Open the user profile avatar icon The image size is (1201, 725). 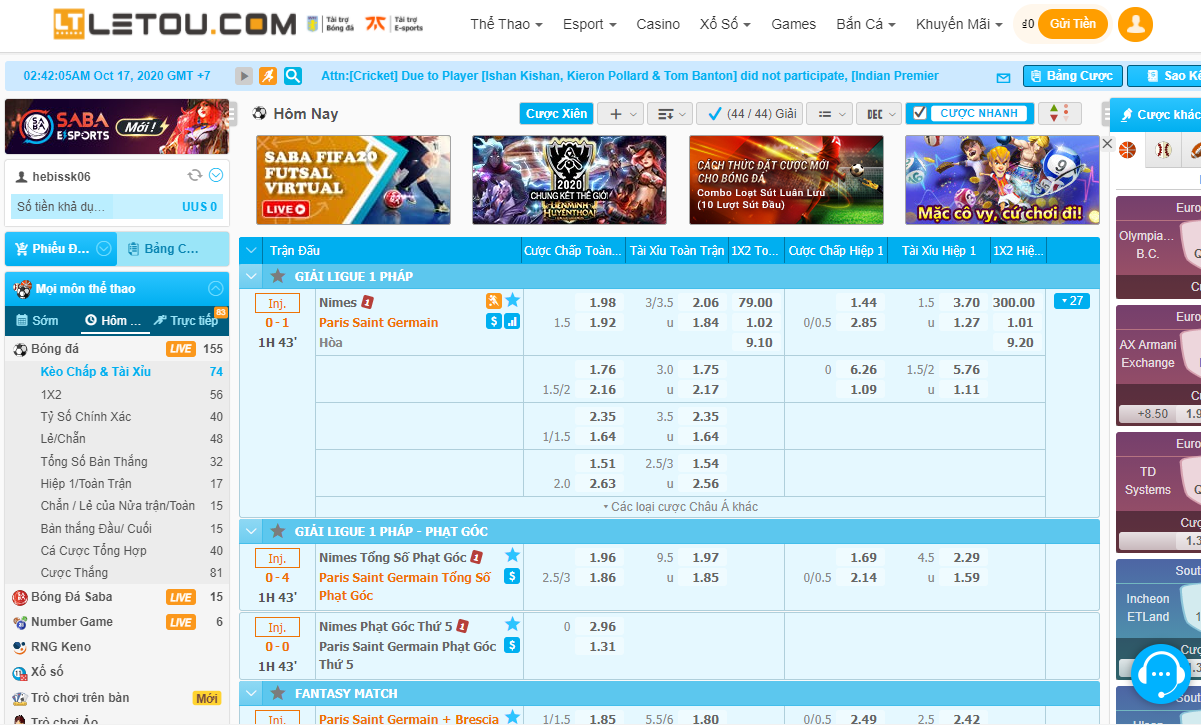click(x=1135, y=24)
